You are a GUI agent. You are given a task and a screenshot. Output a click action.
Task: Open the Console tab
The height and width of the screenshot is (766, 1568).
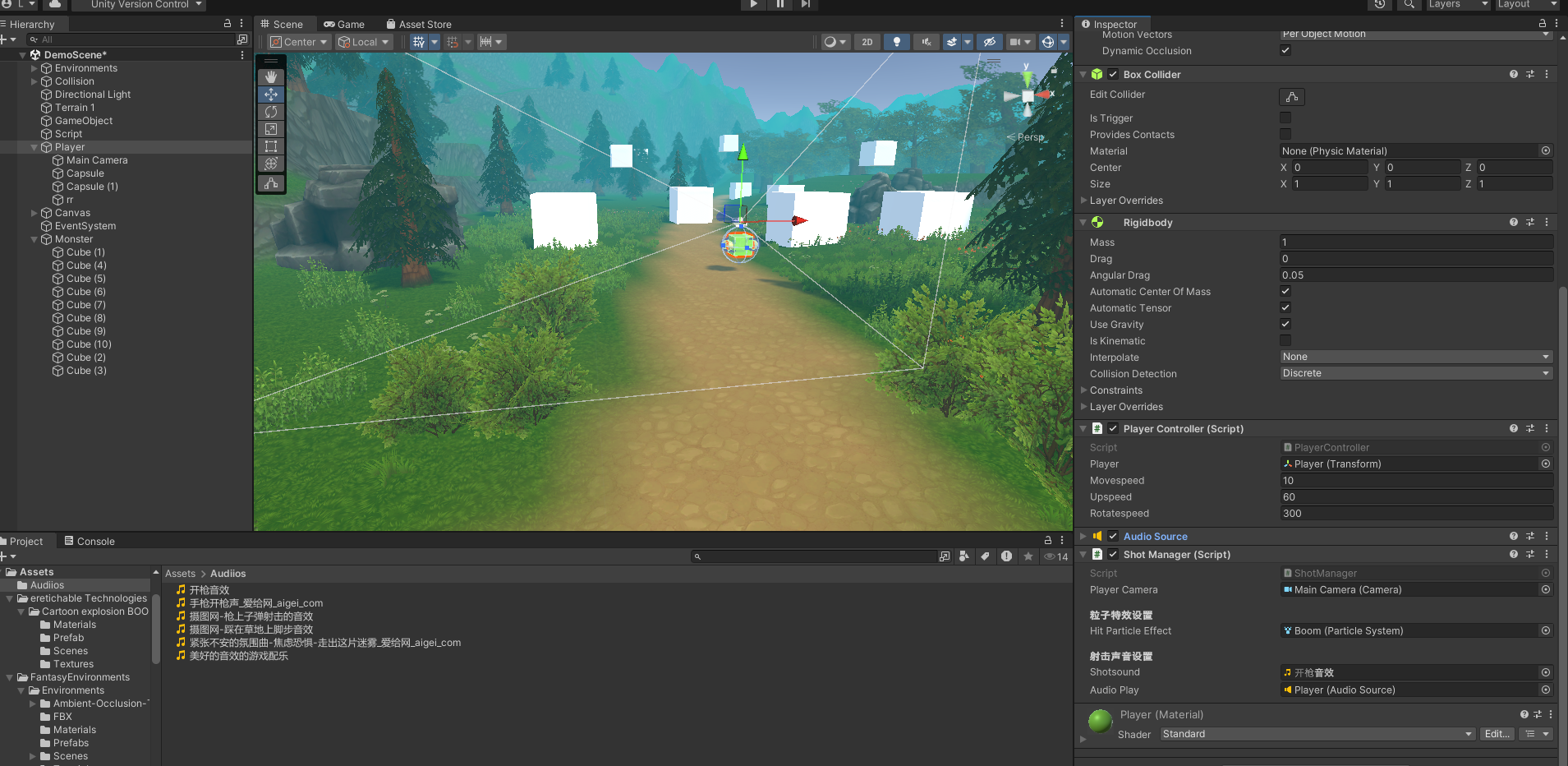tap(90, 541)
